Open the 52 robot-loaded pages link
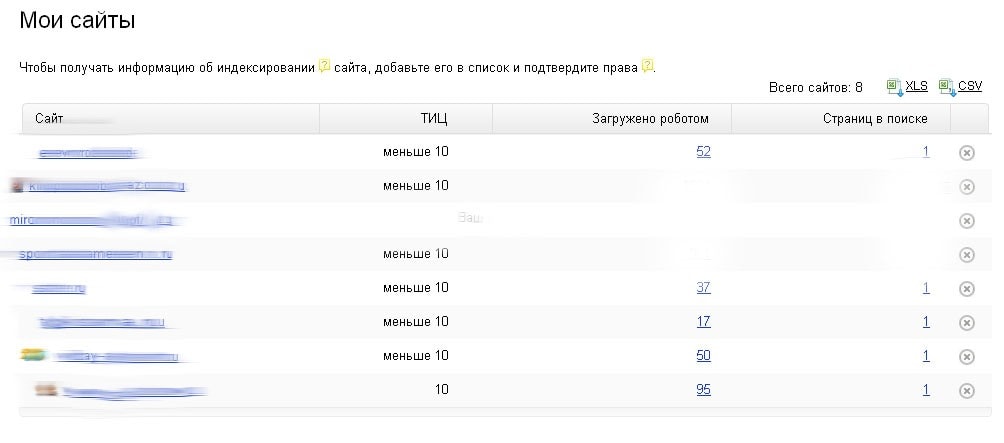1004x443 pixels. pyautogui.click(x=703, y=152)
